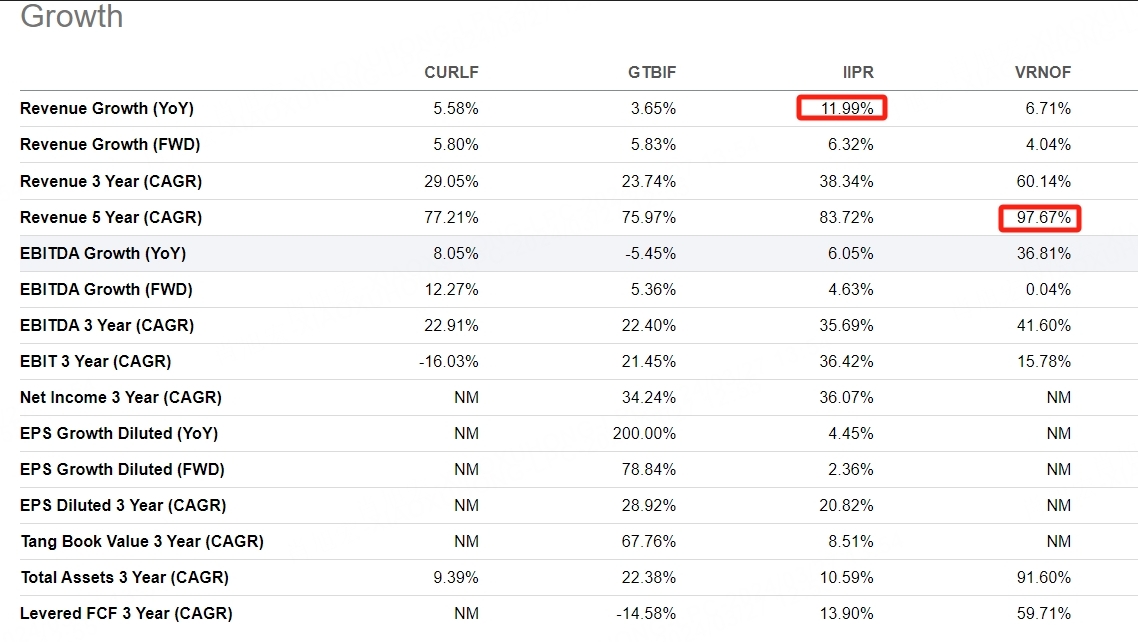Open the EPS Growth Diluted (YoY) label
The height and width of the screenshot is (642, 1138).
(119, 433)
